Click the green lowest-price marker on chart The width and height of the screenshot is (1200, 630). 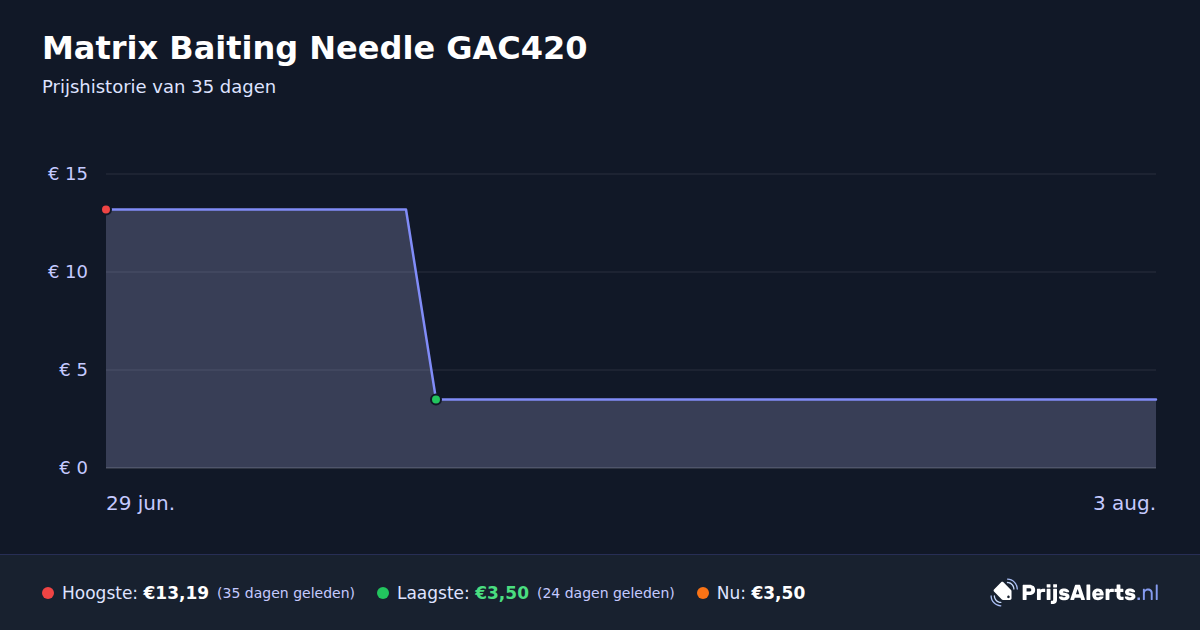coord(436,400)
